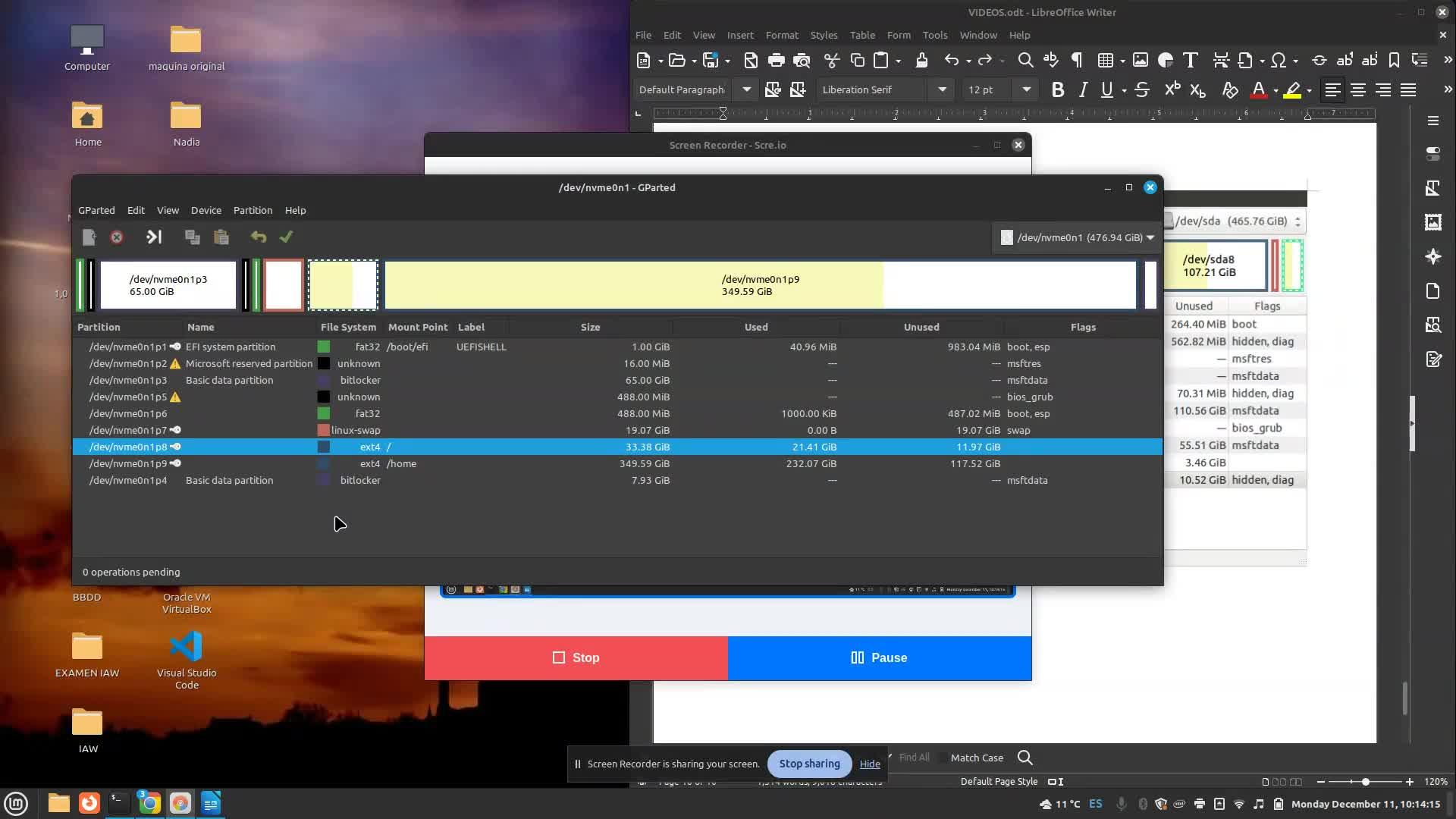This screenshot has width=1456, height=819.
Task: Open the 12 pt font size dropdown
Action: (1026, 89)
